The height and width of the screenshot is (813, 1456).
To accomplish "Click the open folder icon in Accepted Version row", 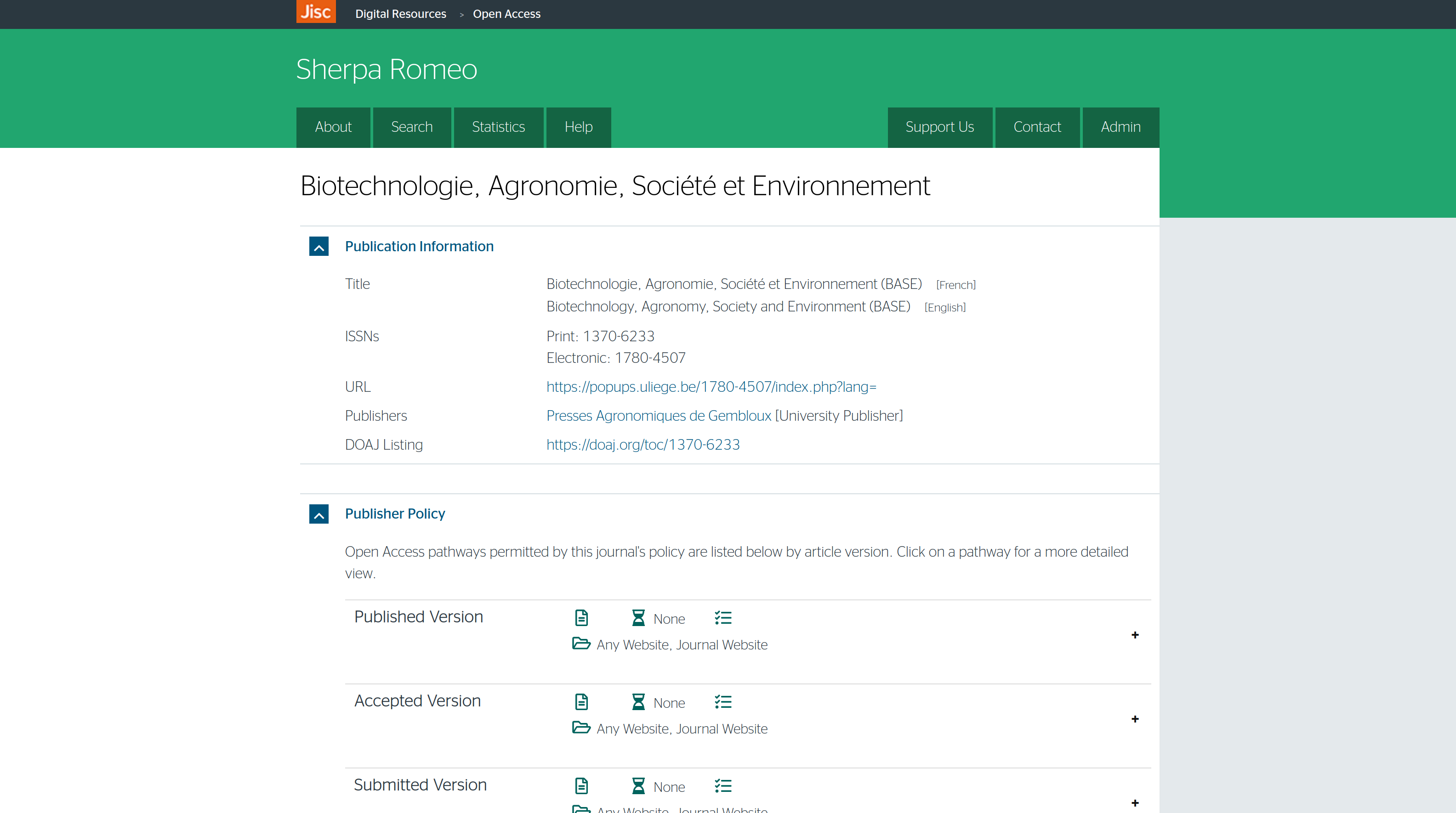I will coord(581,727).
